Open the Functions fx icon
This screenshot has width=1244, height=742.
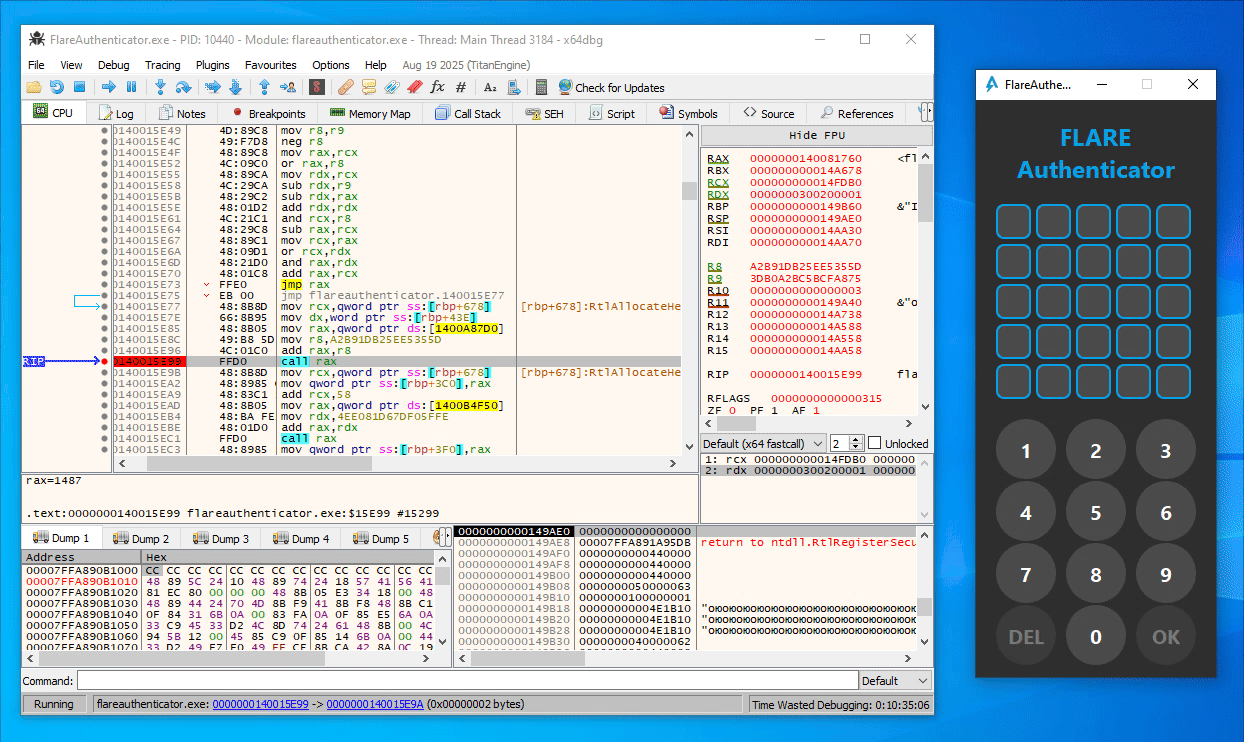pos(437,88)
